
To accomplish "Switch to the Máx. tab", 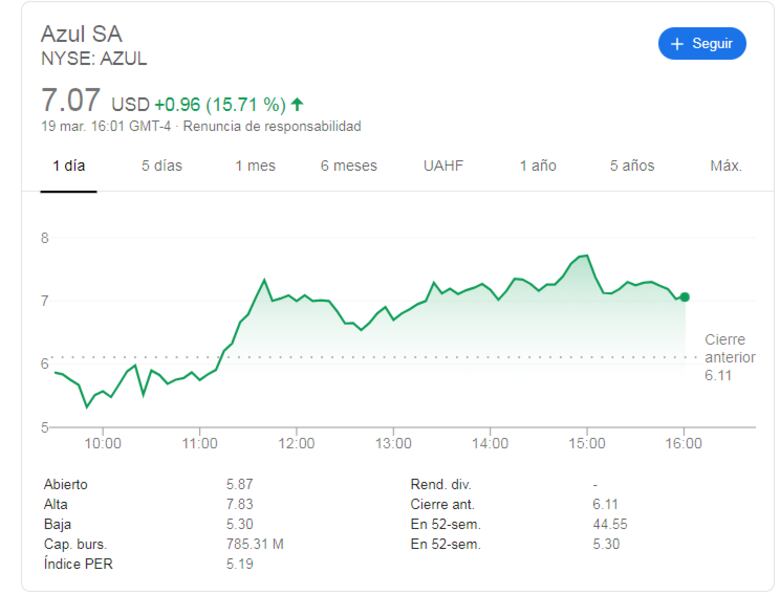I will coord(726,166).
